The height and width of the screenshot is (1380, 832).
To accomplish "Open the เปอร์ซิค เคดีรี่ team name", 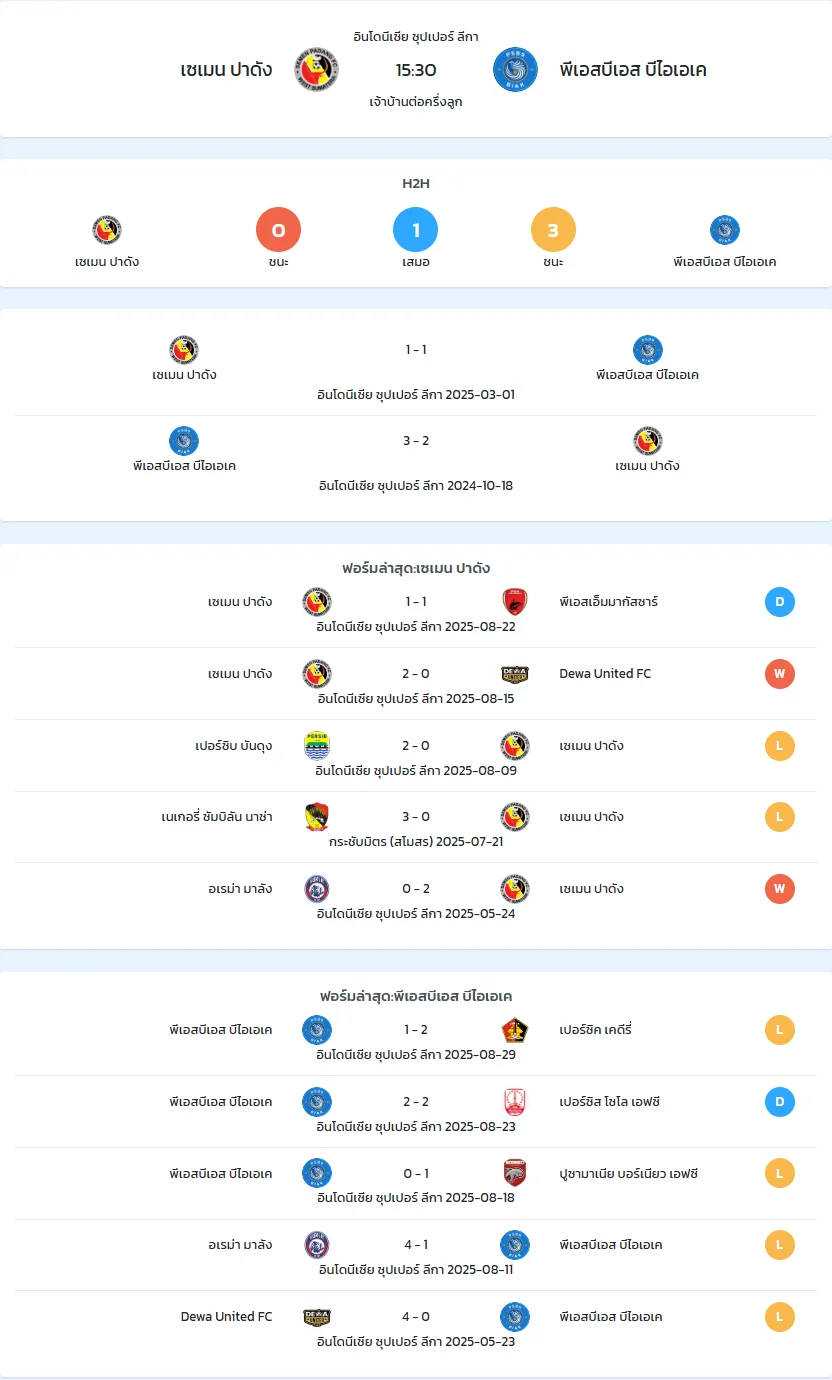I will tap(596, 1030).
